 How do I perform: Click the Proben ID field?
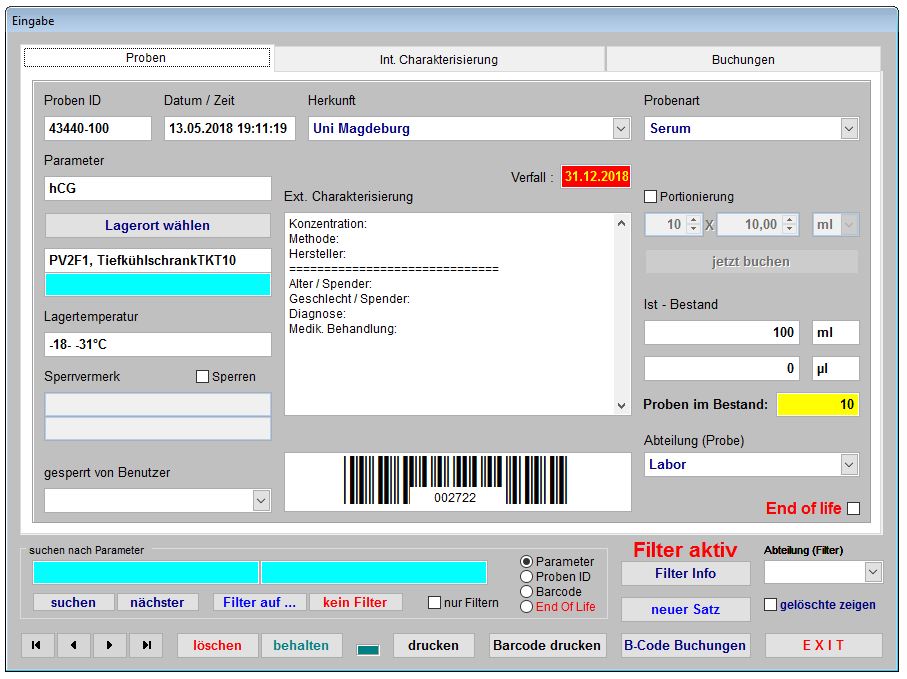(98, 128)
